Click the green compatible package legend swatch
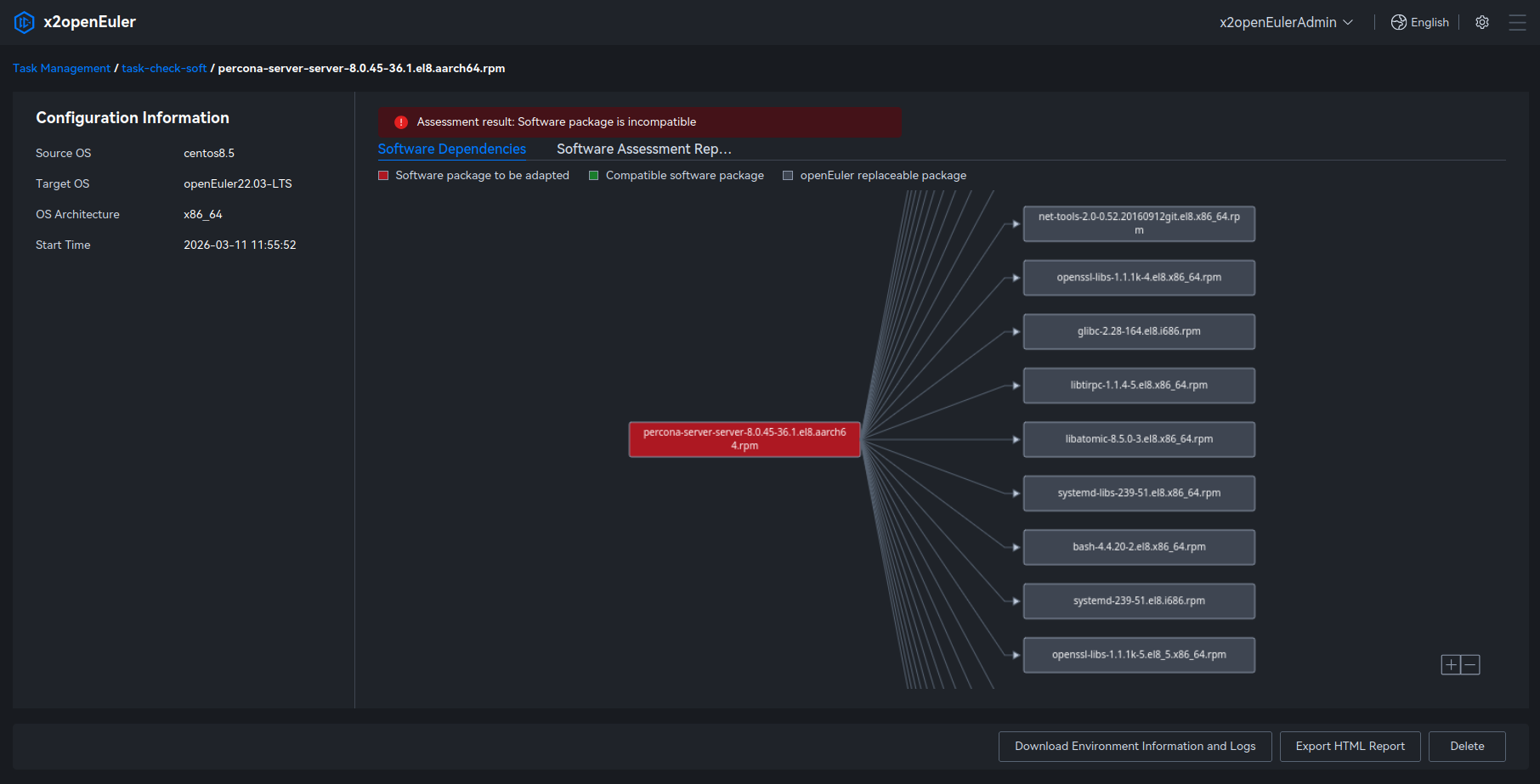 594,176
